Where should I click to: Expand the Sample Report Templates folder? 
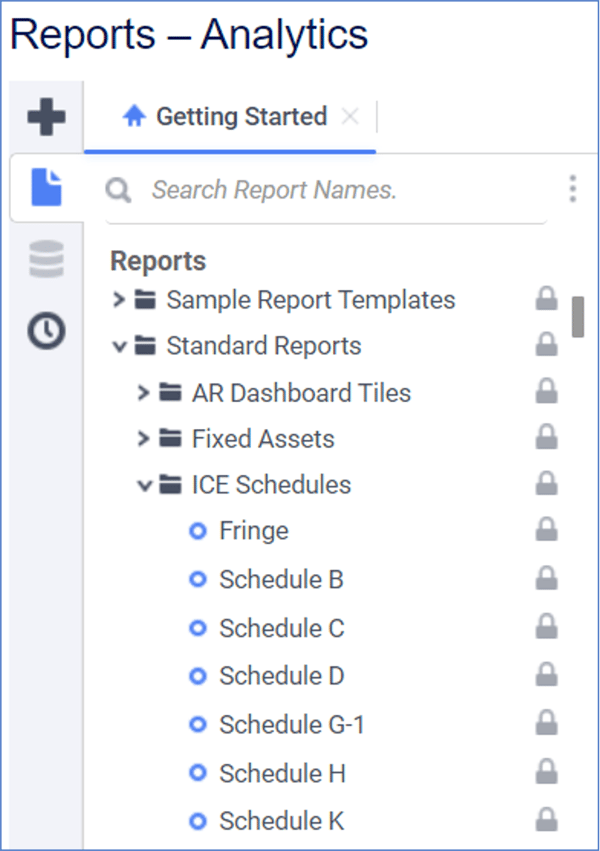coord(119,298)
